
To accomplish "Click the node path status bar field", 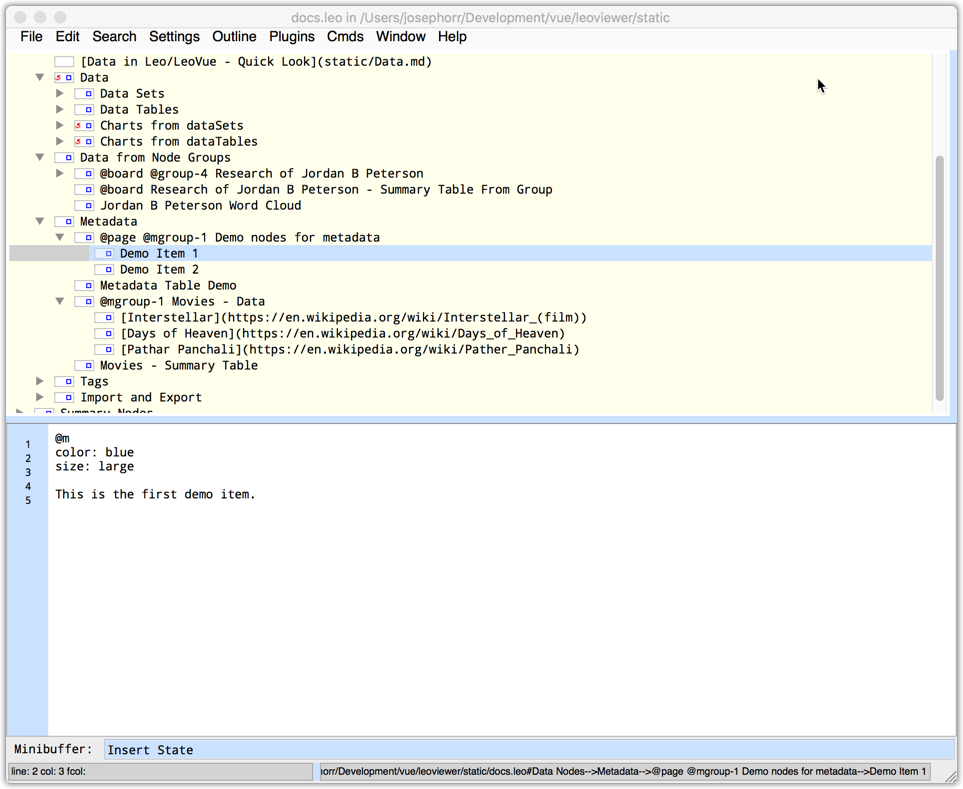I will [625, 772].
